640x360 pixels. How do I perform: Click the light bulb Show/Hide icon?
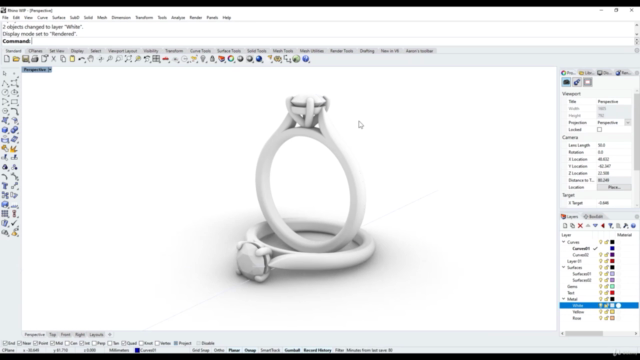click(x=203, y=59)
